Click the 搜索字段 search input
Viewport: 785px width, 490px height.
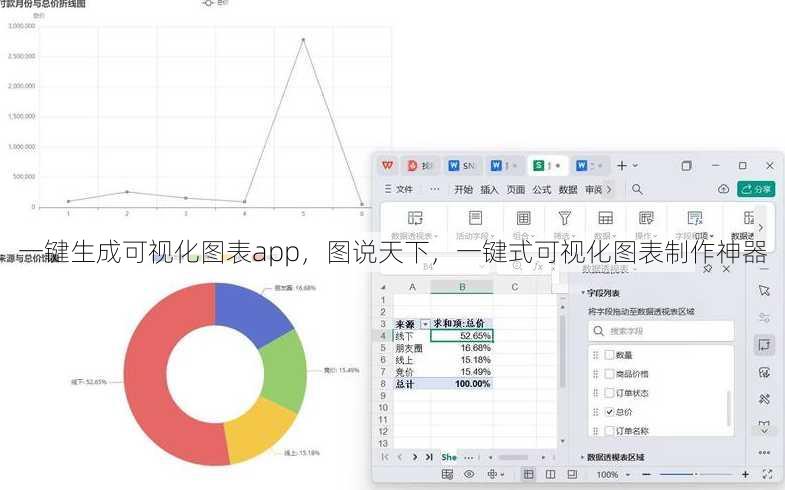click(x=661, y=331)
